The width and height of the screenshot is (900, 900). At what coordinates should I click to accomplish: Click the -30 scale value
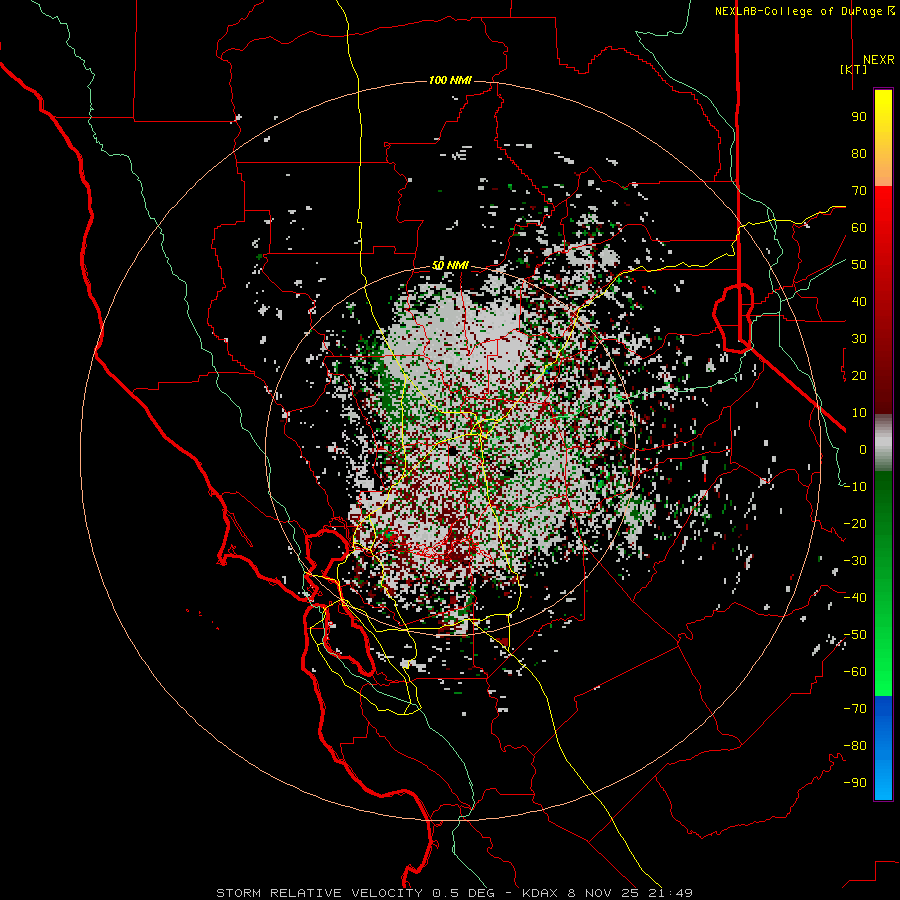coord(855,561)
